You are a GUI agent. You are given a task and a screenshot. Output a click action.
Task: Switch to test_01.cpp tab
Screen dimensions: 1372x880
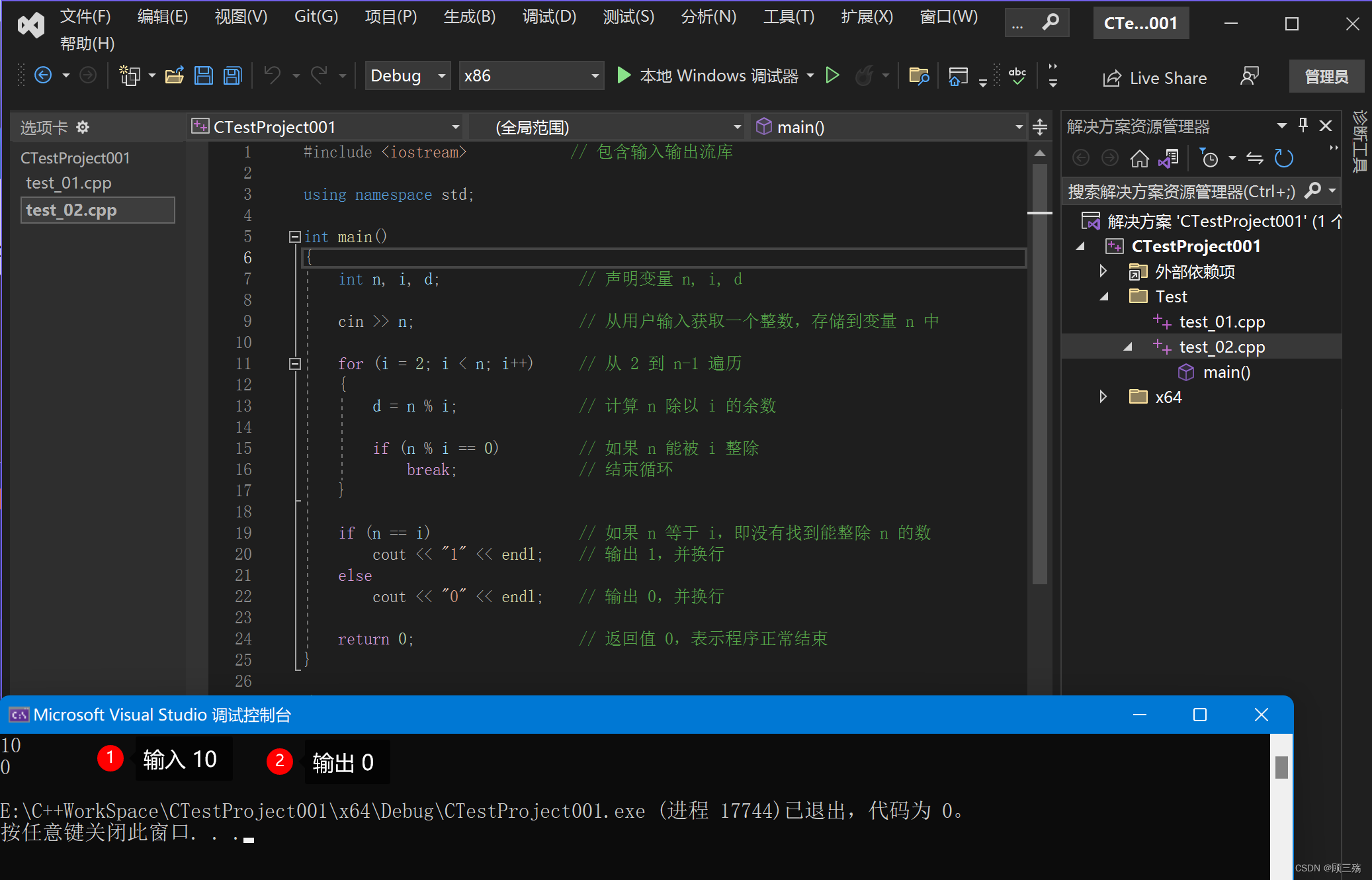point(69,183)
